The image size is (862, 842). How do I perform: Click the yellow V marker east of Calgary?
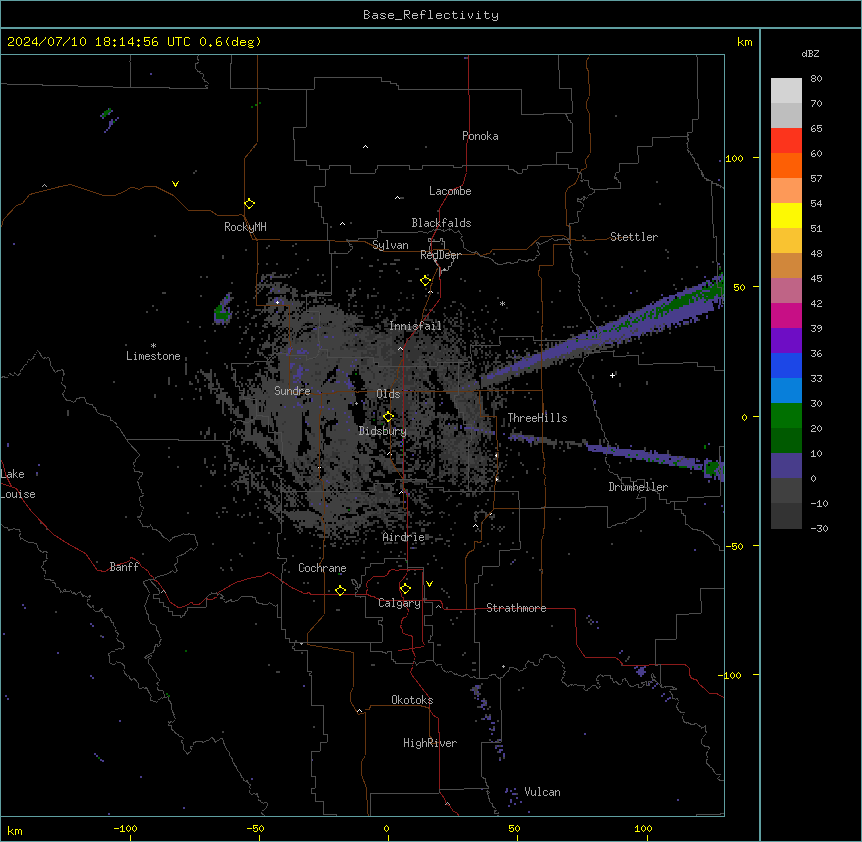pos(429,584)
